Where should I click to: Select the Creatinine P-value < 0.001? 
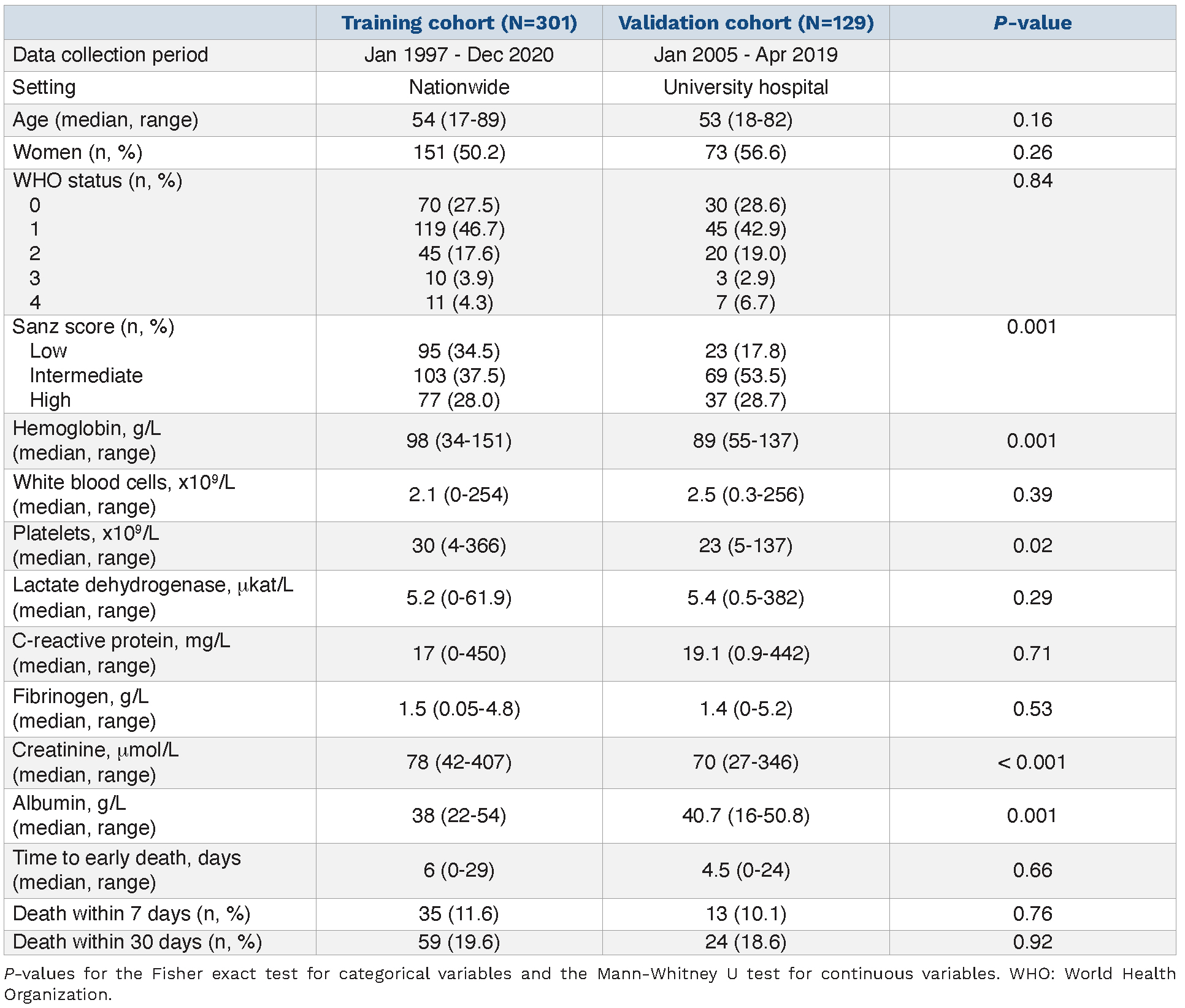click(1032, 762)
